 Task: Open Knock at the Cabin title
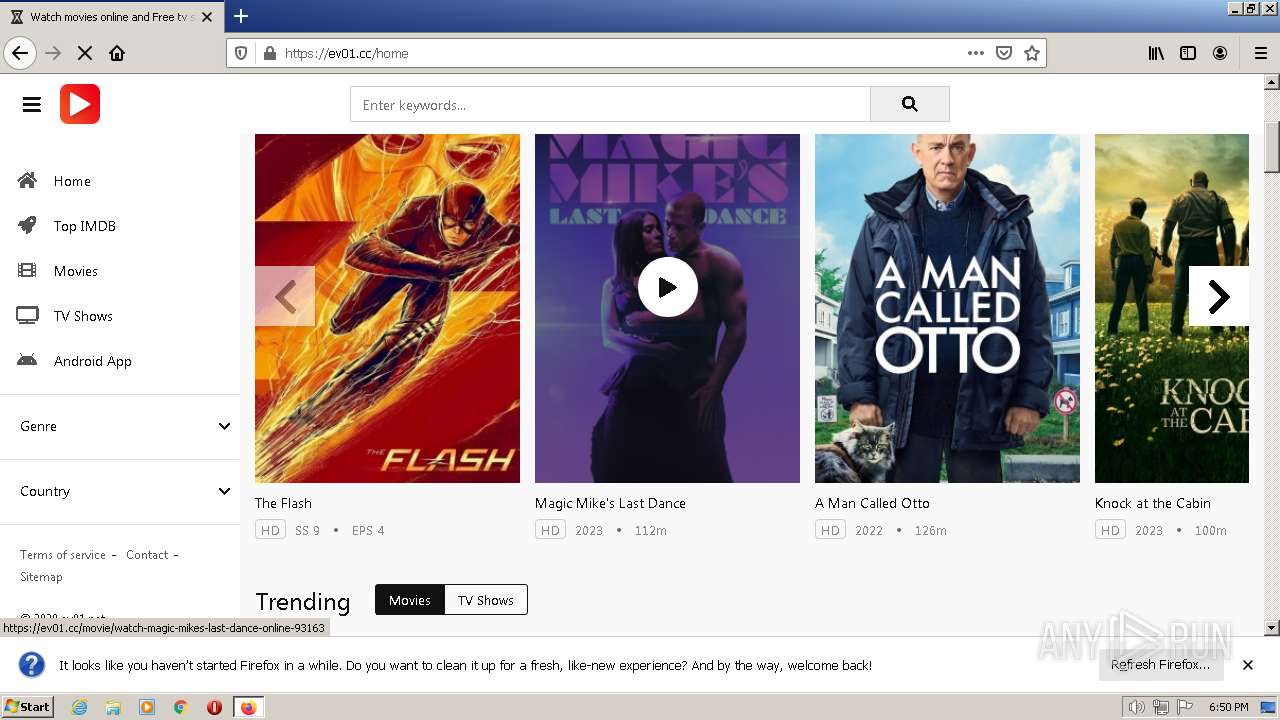tap(1153, 503)
